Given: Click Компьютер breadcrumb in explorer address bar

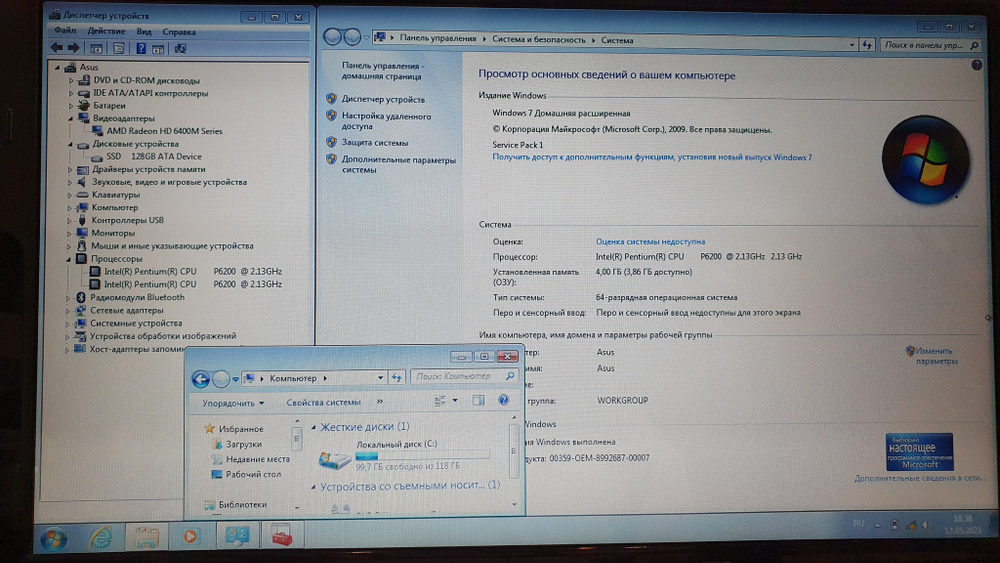Looking at the screenshot, I should [293, 378].
